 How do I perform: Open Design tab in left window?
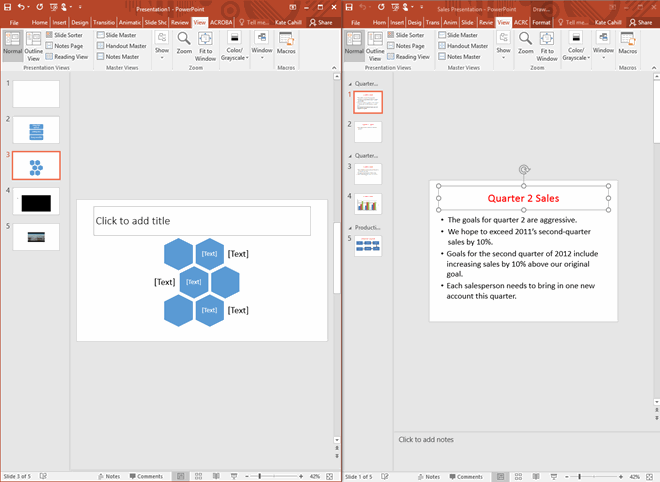(x=80, y=23)
